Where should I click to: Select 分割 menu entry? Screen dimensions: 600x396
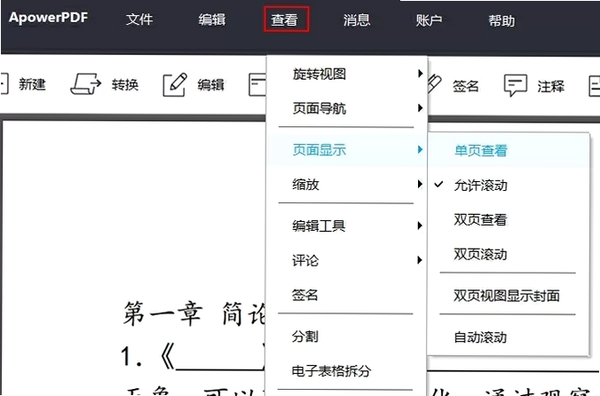(x=347, y=336)
